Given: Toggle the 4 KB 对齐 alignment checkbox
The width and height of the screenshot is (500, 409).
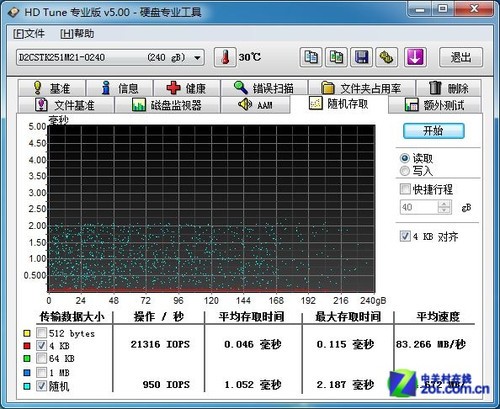Looking at the screenshot, I should point(405,236).
